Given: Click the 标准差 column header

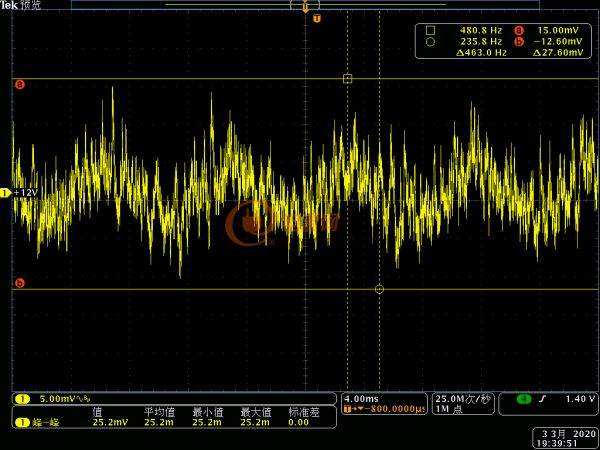Looking at the screenshot, I should [x=304, y=412].
